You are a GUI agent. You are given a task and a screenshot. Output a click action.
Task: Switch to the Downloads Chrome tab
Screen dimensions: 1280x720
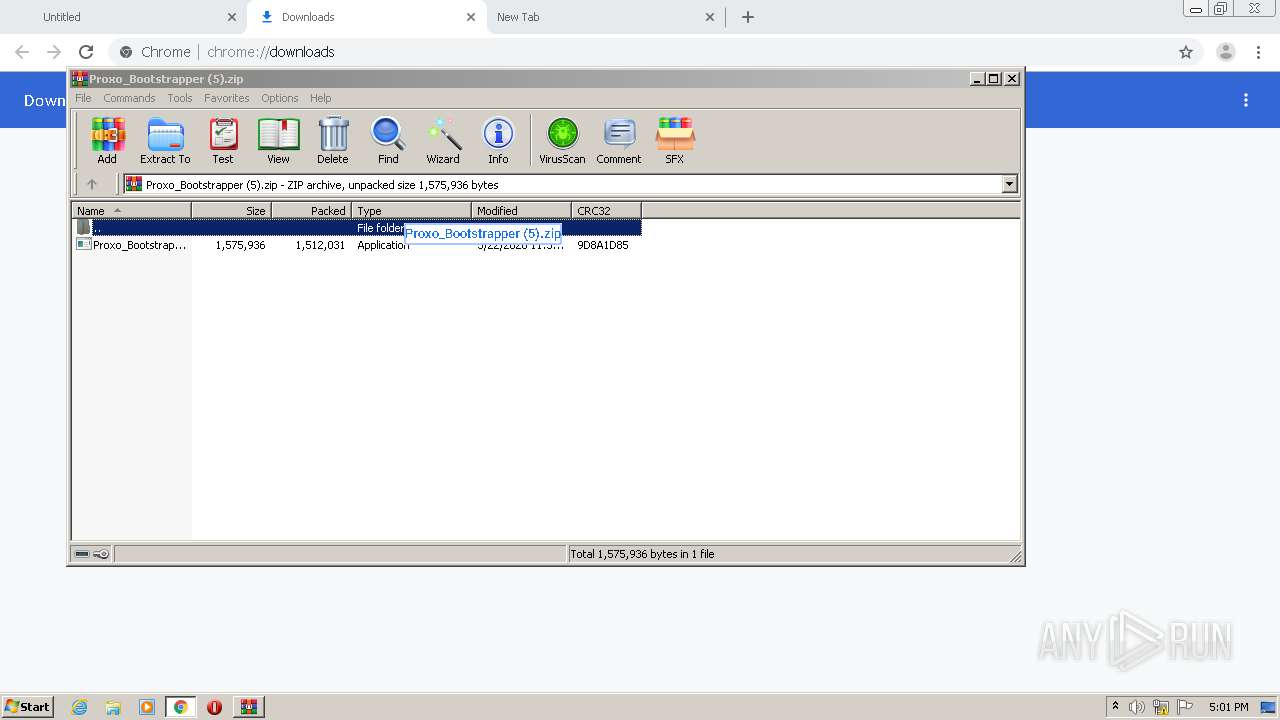(365, 17)
